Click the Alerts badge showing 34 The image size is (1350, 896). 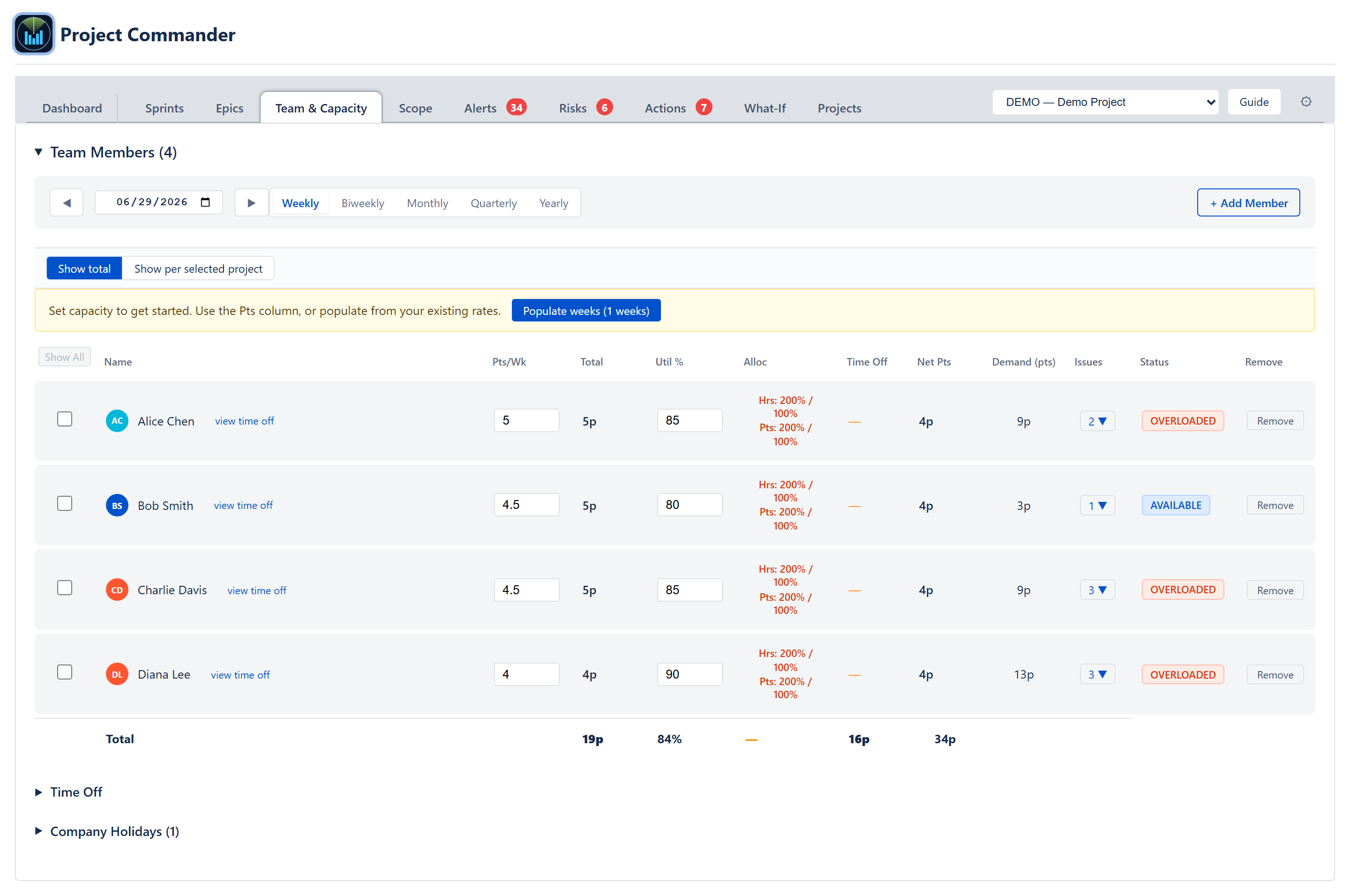(x=516, y=107)
